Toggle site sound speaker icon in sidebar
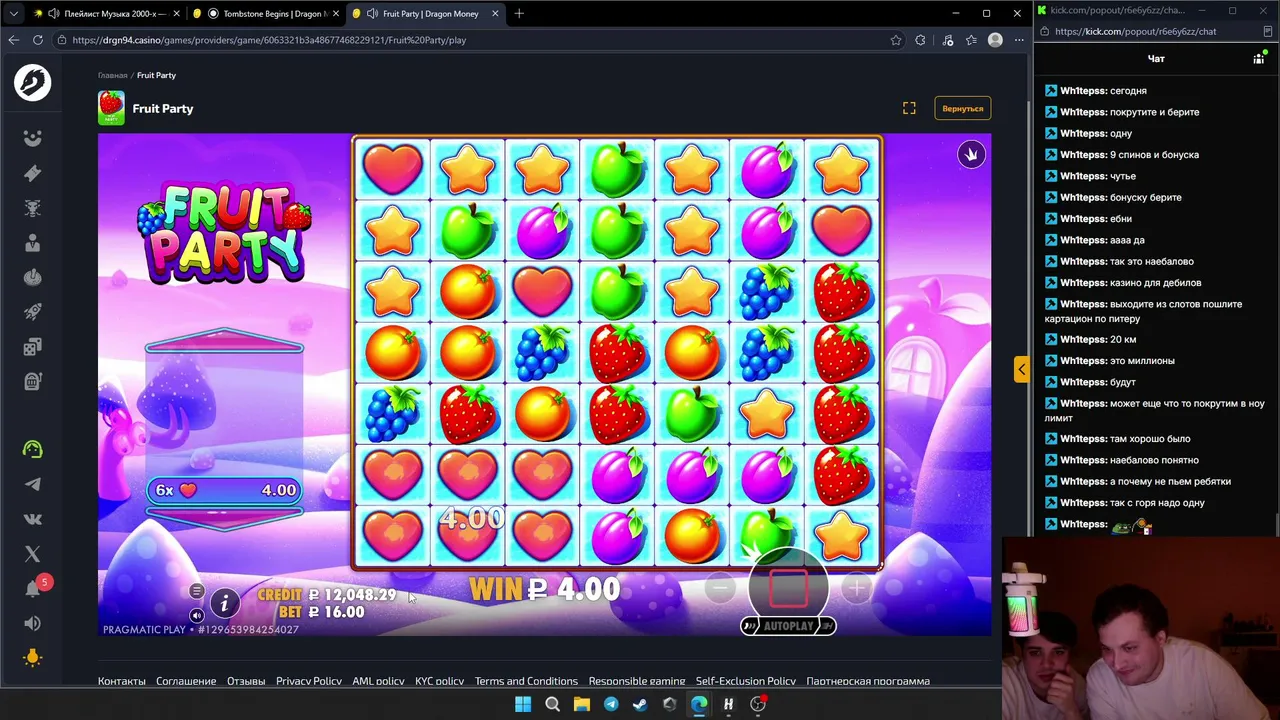This screenshot has width=1280, height=720. click(32, 623)
